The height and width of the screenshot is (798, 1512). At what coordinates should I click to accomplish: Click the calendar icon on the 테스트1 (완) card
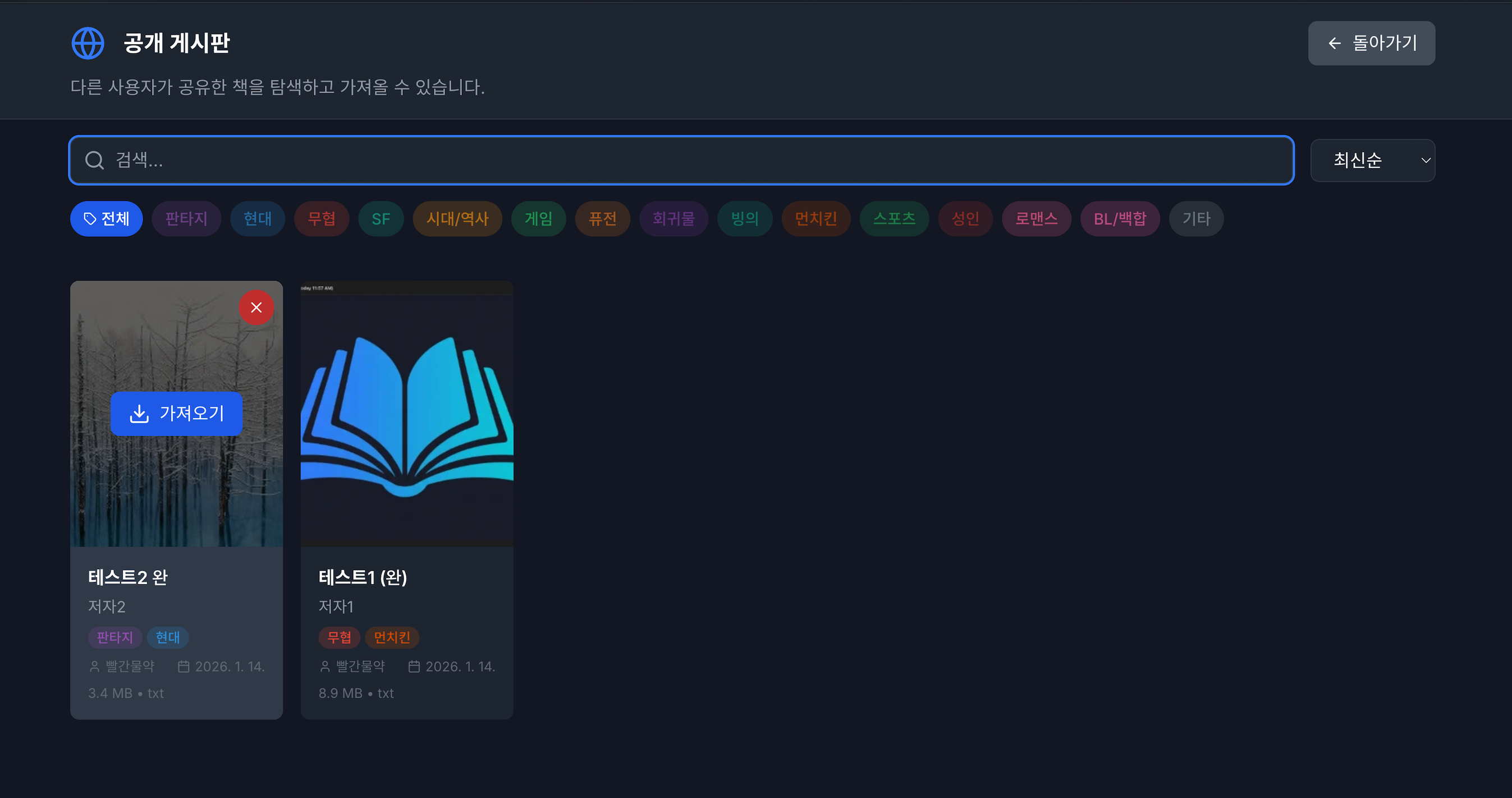[414, 667]
